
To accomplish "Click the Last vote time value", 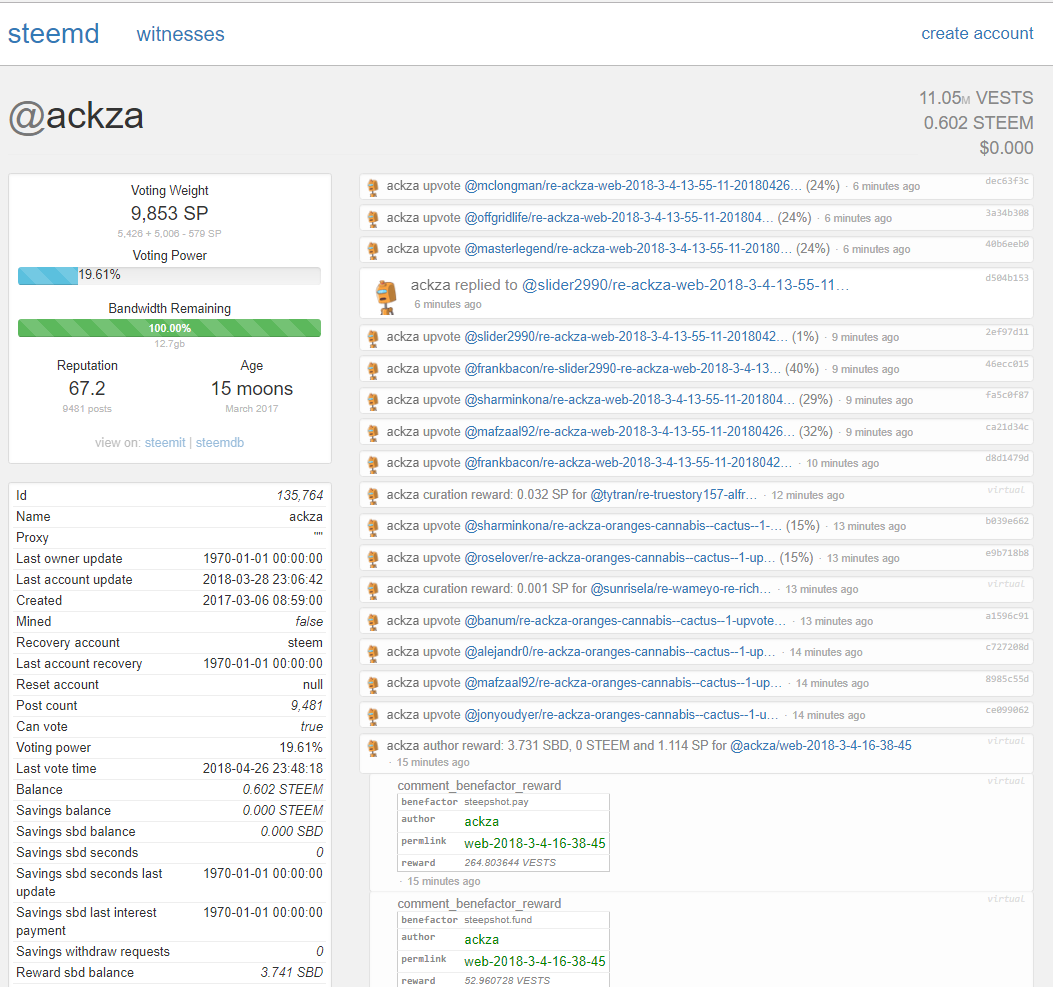I will tap(263, 768).
